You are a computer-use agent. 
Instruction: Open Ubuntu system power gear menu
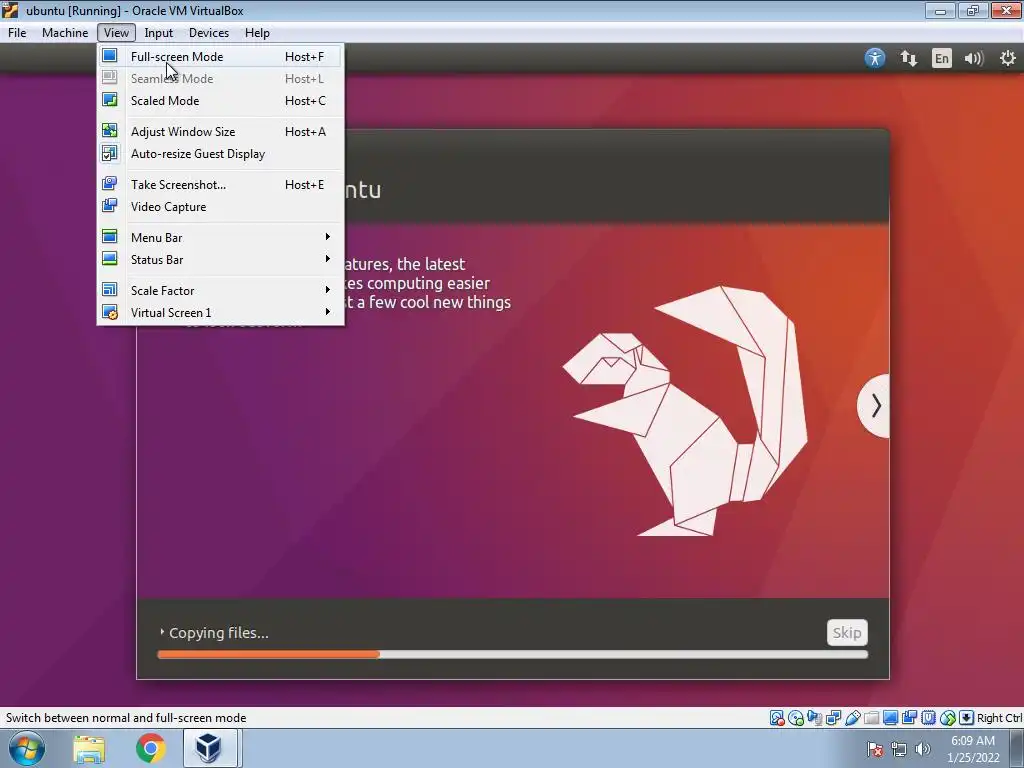tap(1008, 58)
